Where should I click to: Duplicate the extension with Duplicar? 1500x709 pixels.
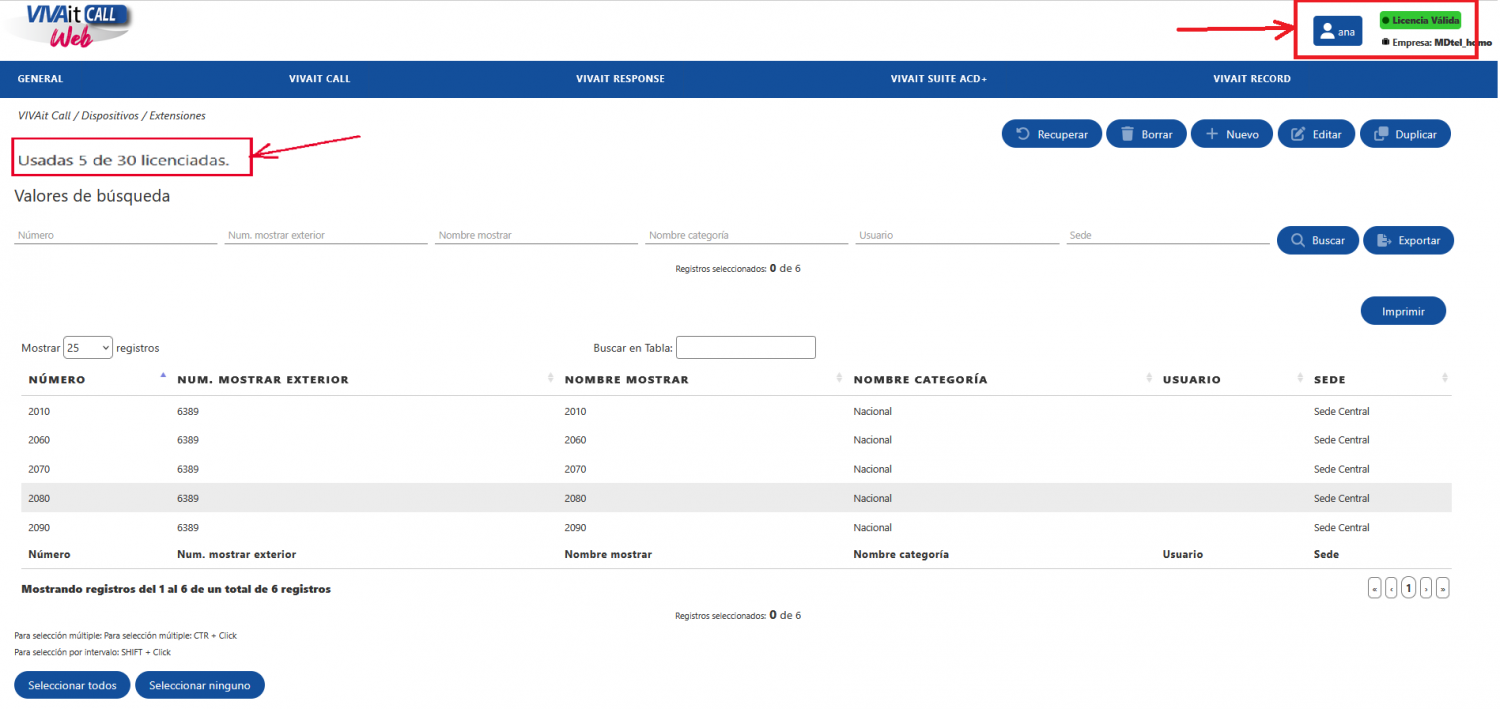(x=1405, y=134)
